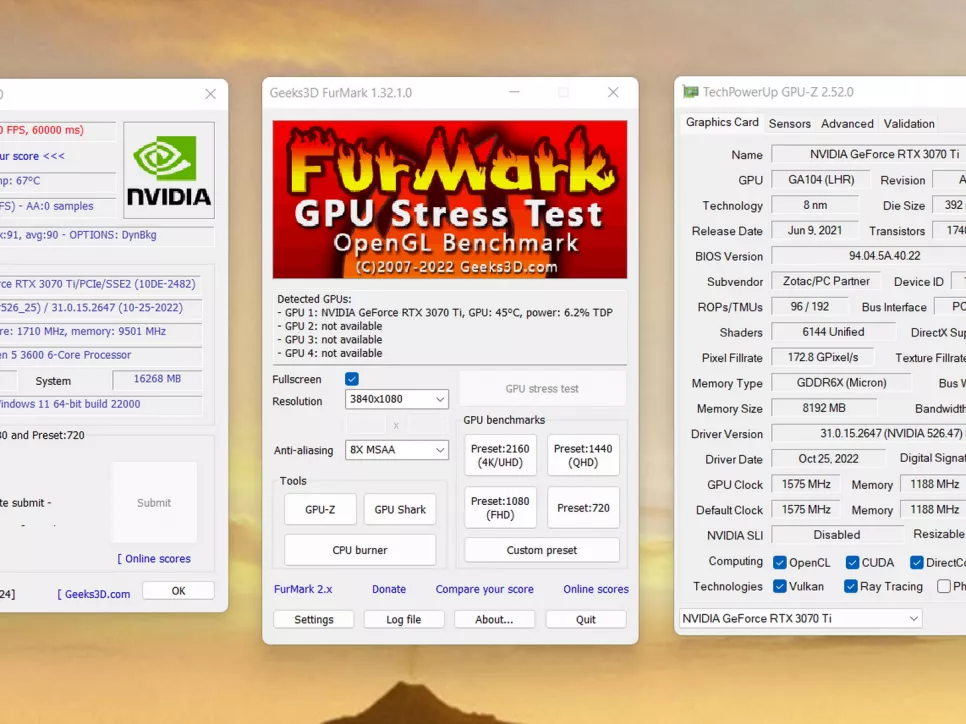Open the Advanced tab in GPU-Z
Image resolution: width=966 pixels, height=724 pixels.
[847, 123]
